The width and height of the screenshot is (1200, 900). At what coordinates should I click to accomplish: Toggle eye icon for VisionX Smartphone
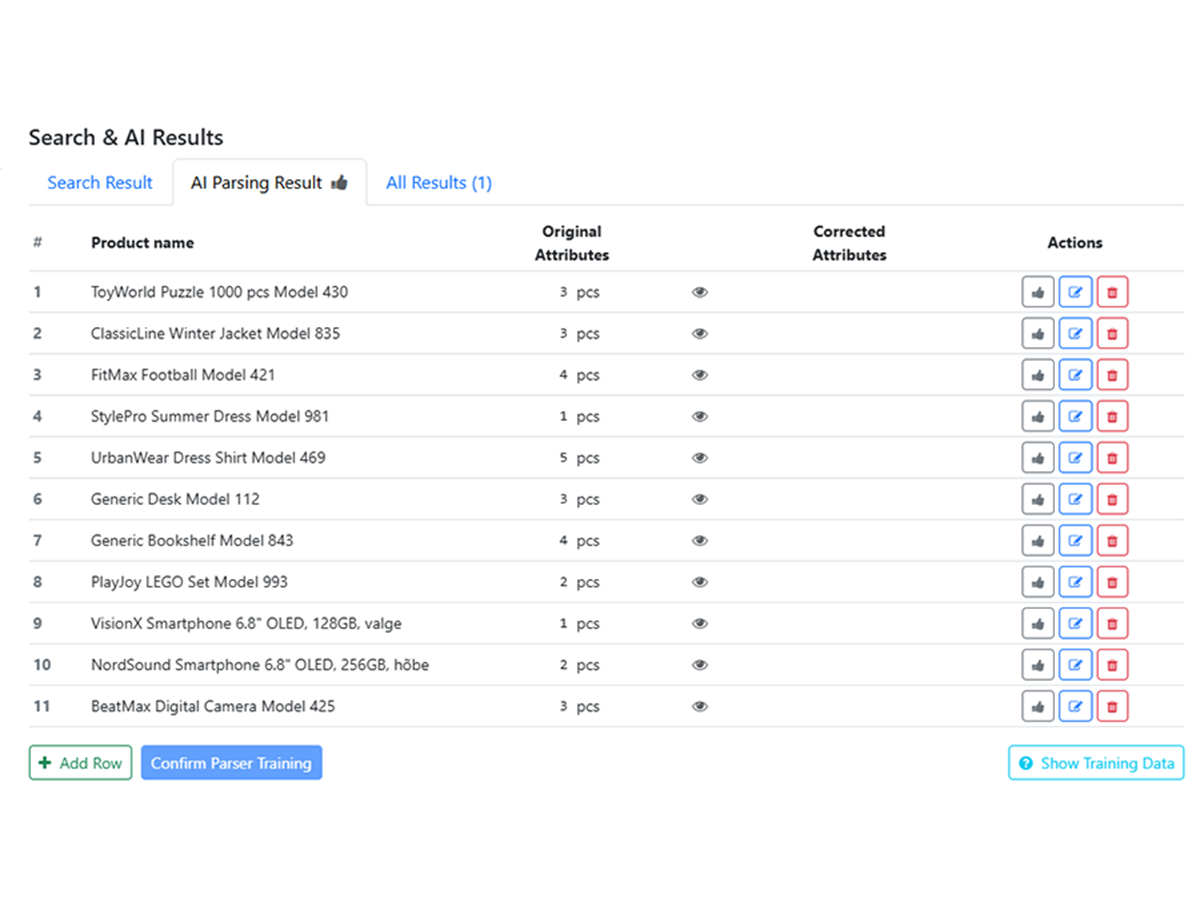[700, 624]
